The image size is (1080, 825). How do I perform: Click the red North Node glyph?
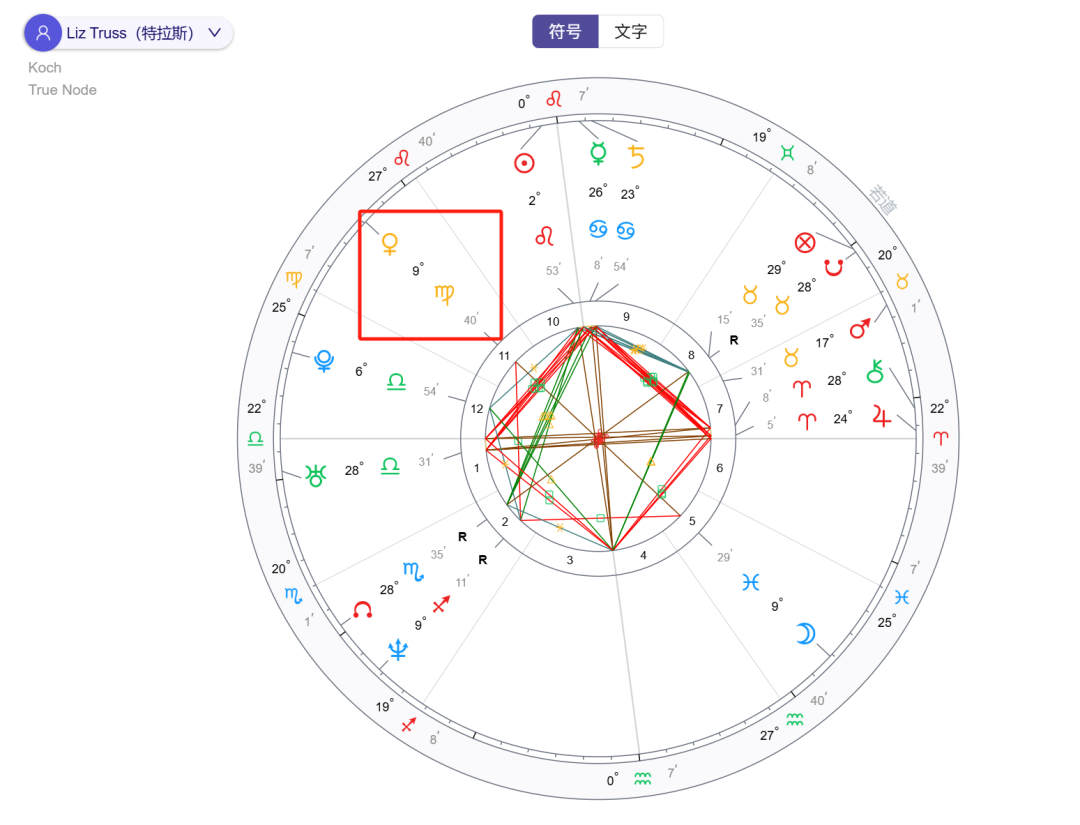click(362, 610)
